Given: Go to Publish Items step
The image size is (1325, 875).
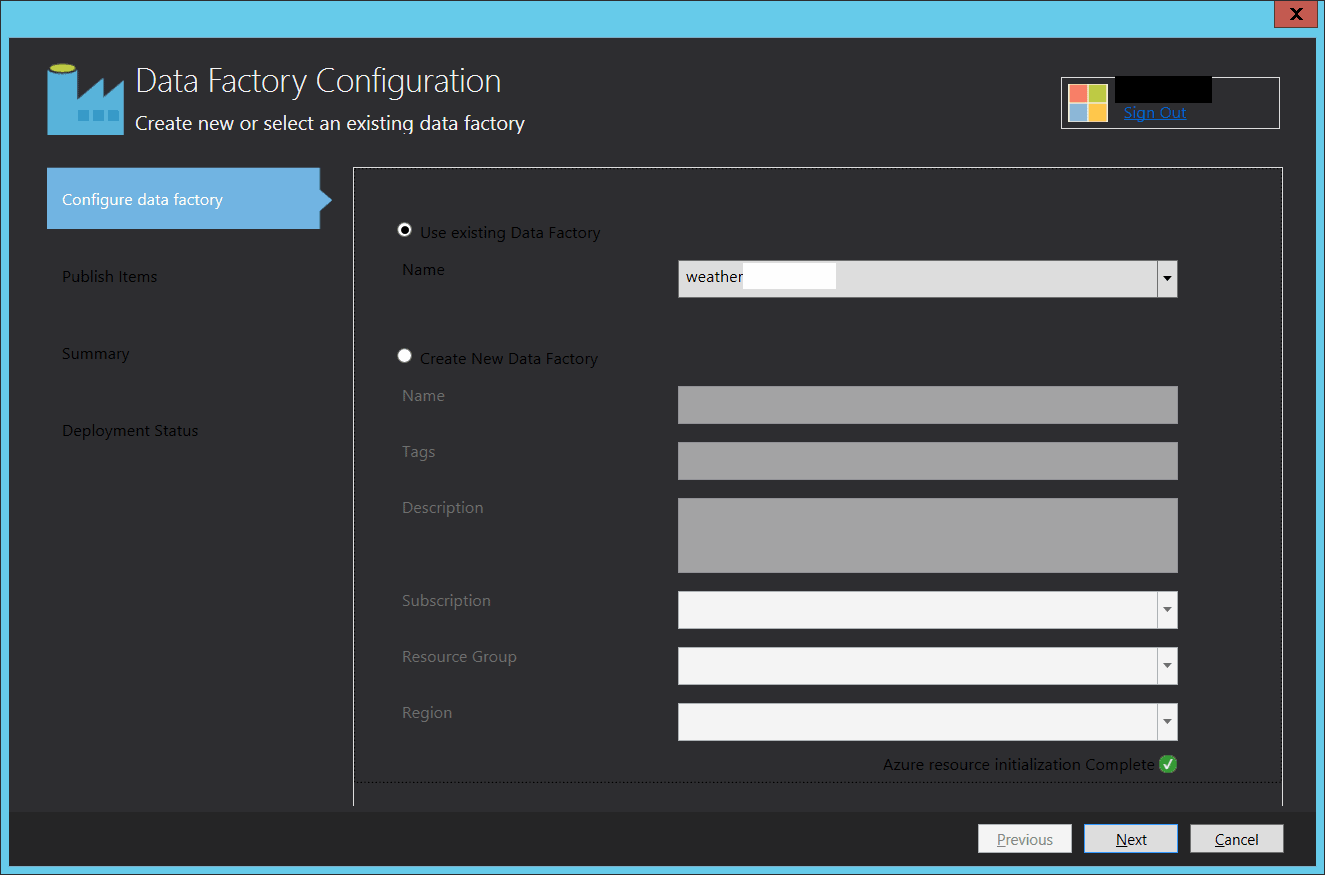Looking at the screenshot, I should tap(110, 276).
